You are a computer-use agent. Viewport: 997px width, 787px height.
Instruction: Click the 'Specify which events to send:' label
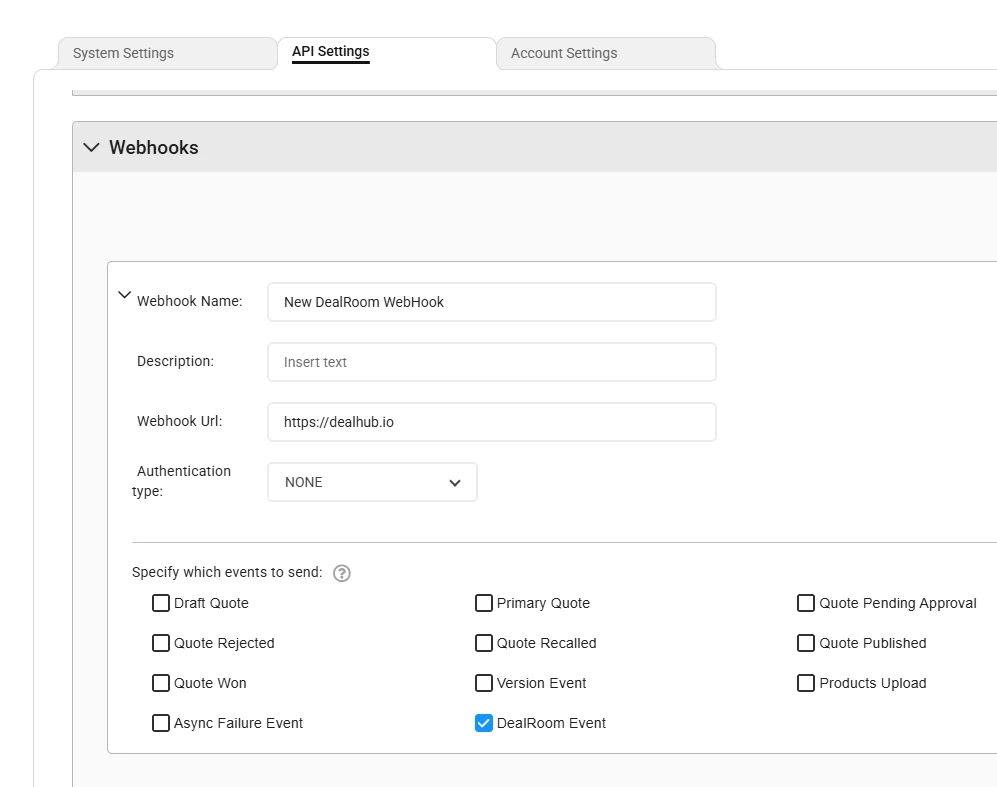tap(227, 572)
